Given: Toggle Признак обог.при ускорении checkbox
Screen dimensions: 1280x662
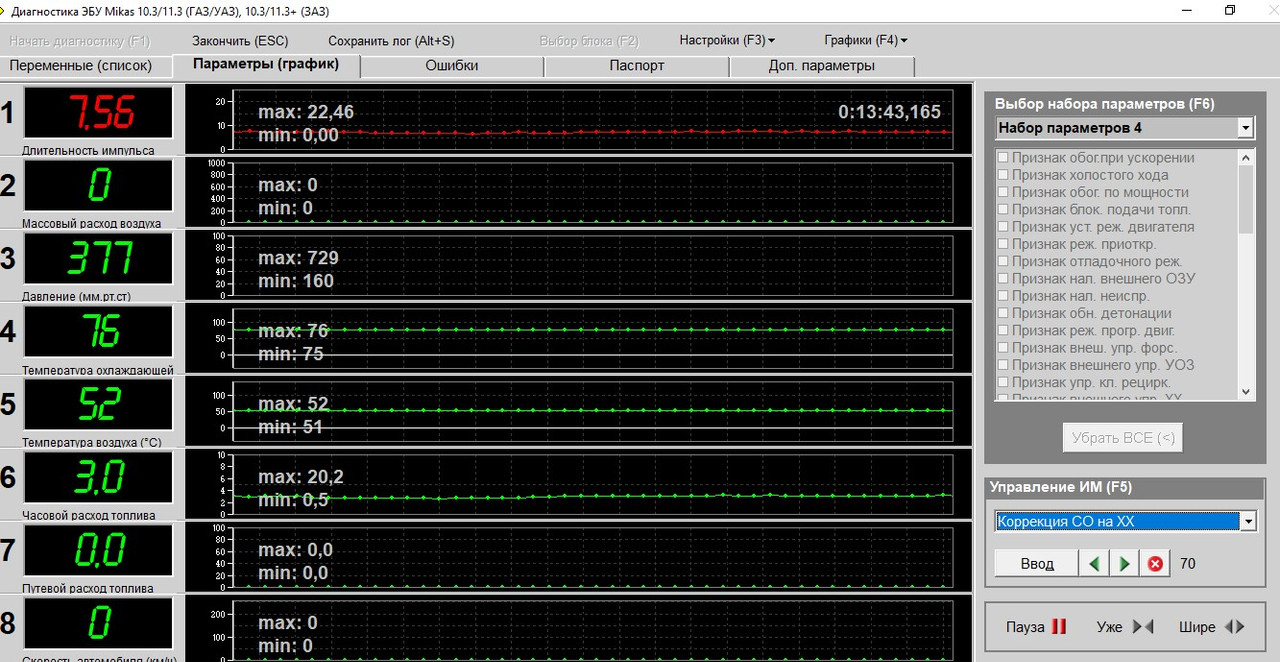Looking at the screenshot, I should click(x=1003, y=158).
